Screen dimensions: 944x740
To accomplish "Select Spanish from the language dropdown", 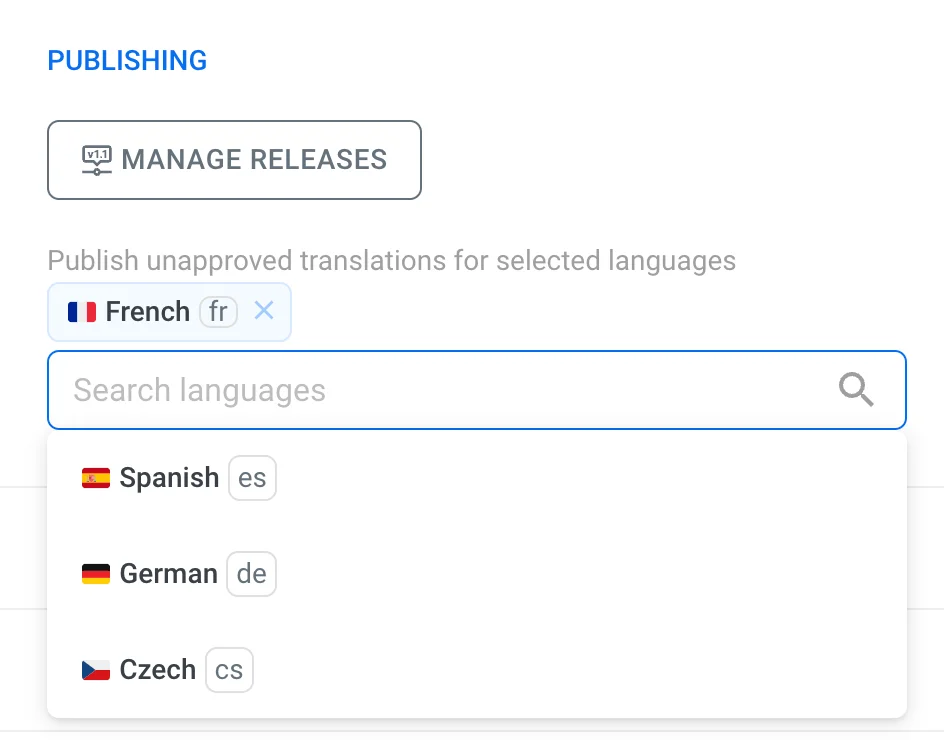I will 169,478.
